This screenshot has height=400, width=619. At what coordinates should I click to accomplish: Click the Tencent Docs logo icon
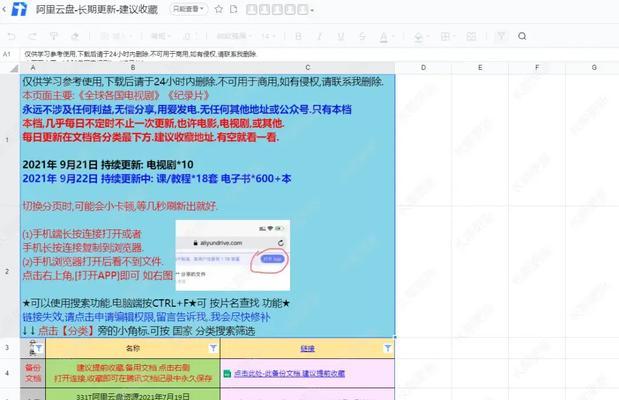[19, 9]
